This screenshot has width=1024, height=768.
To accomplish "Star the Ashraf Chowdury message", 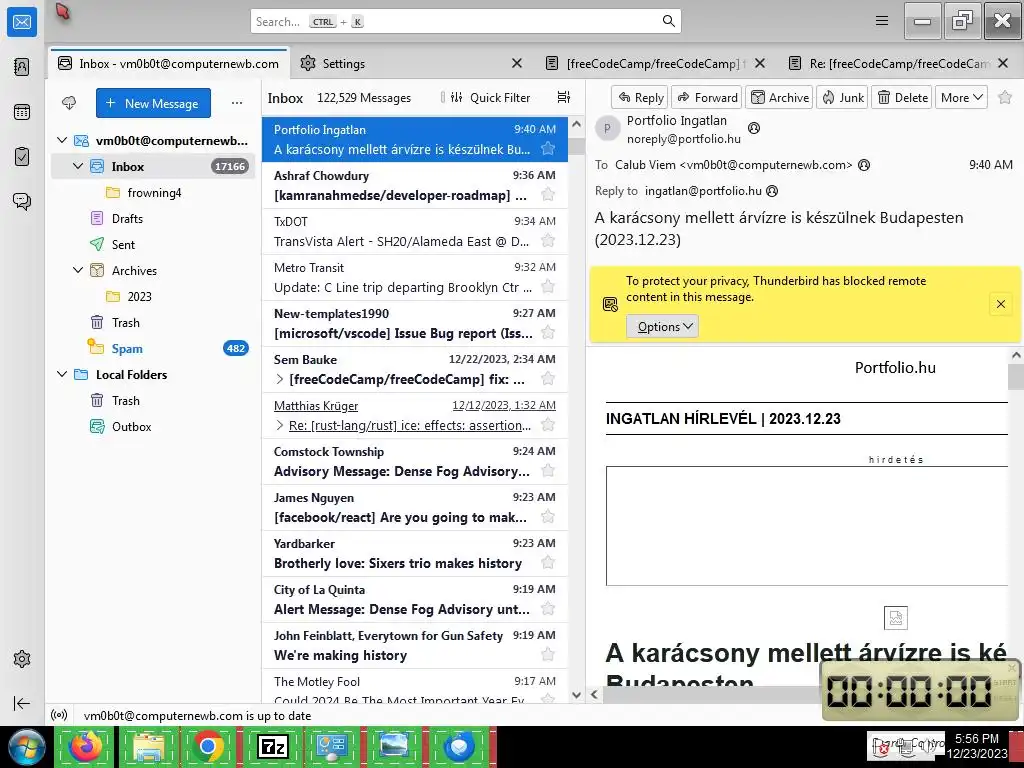I will coord(548,195).
